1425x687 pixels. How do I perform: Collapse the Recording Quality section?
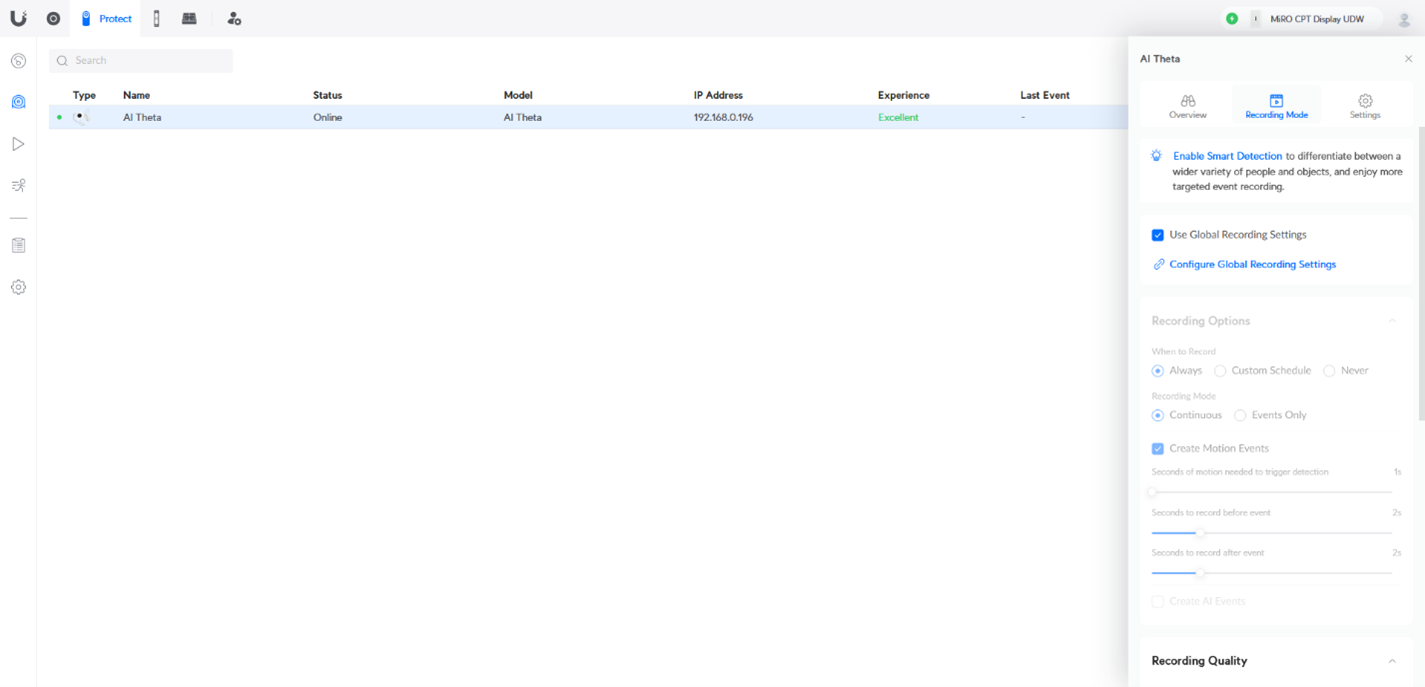pos(1391,661)
